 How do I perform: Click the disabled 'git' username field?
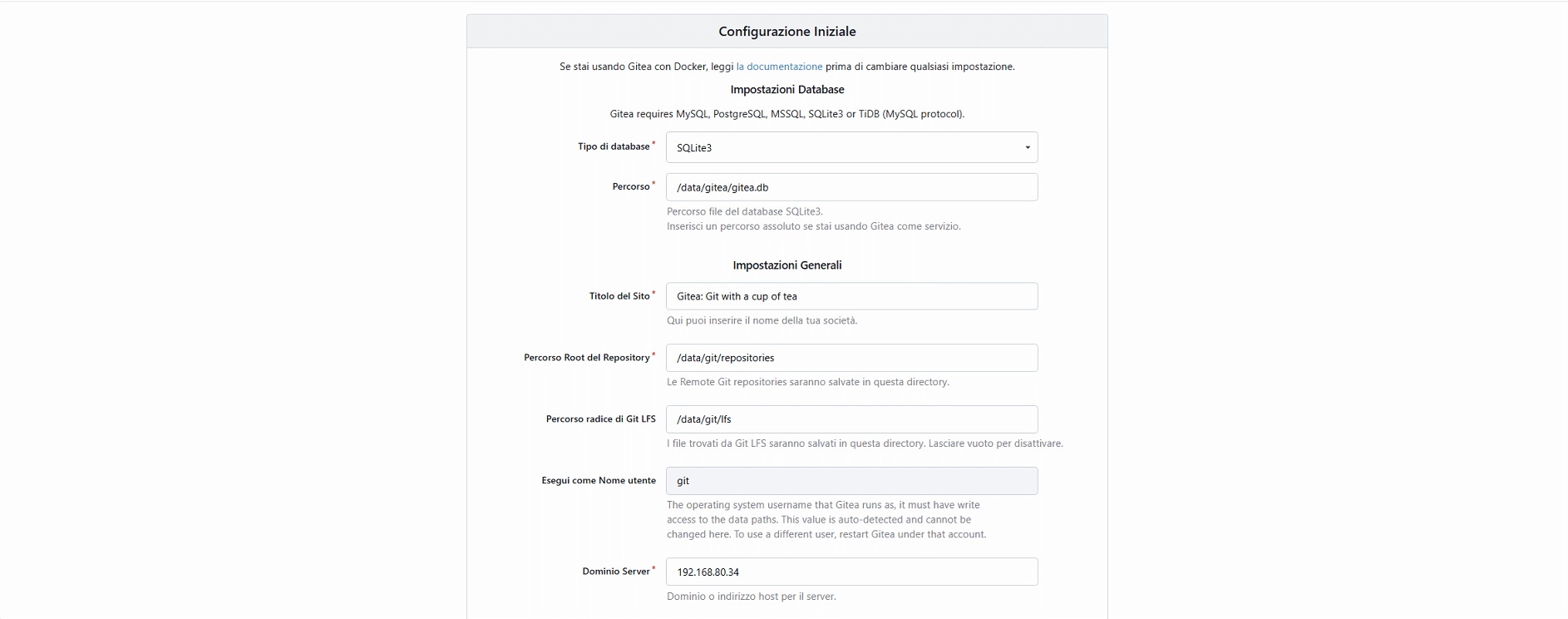coord(851,481)
